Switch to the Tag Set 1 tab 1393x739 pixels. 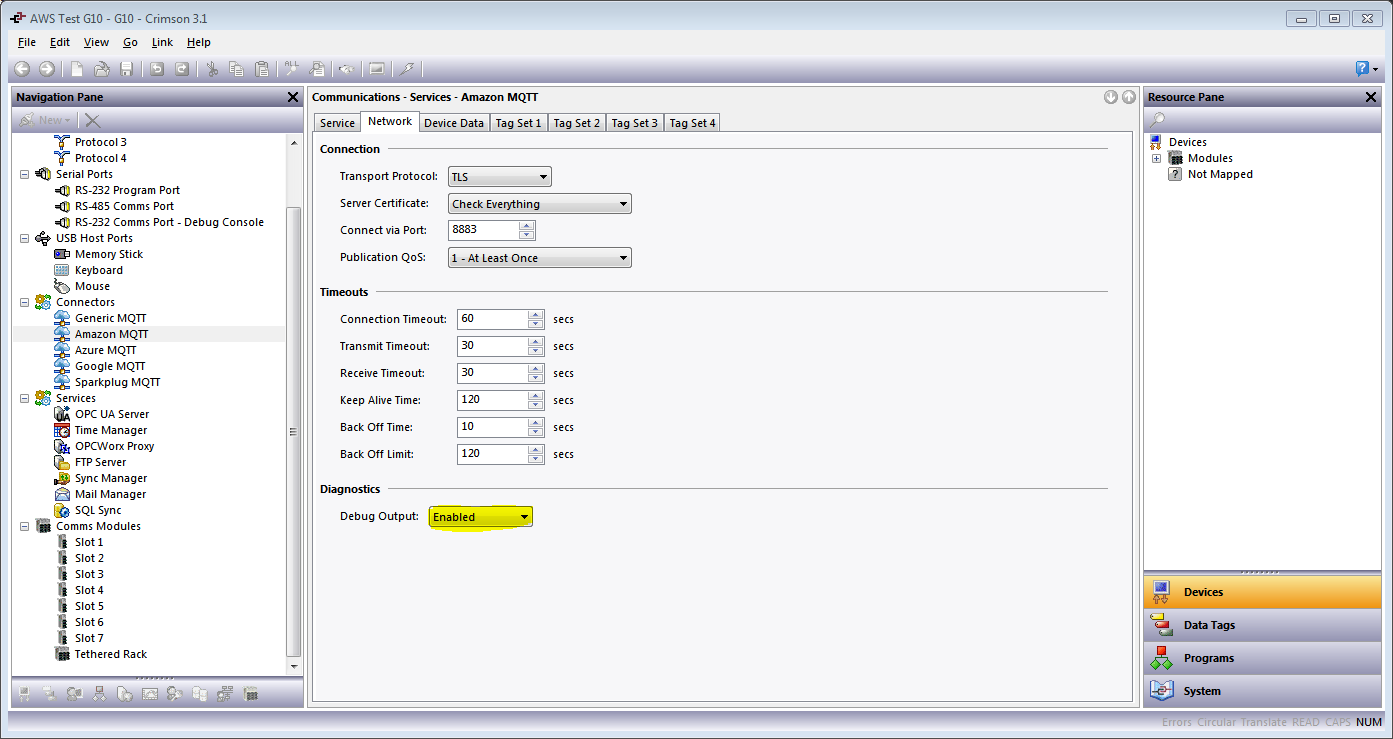(518, 123)
